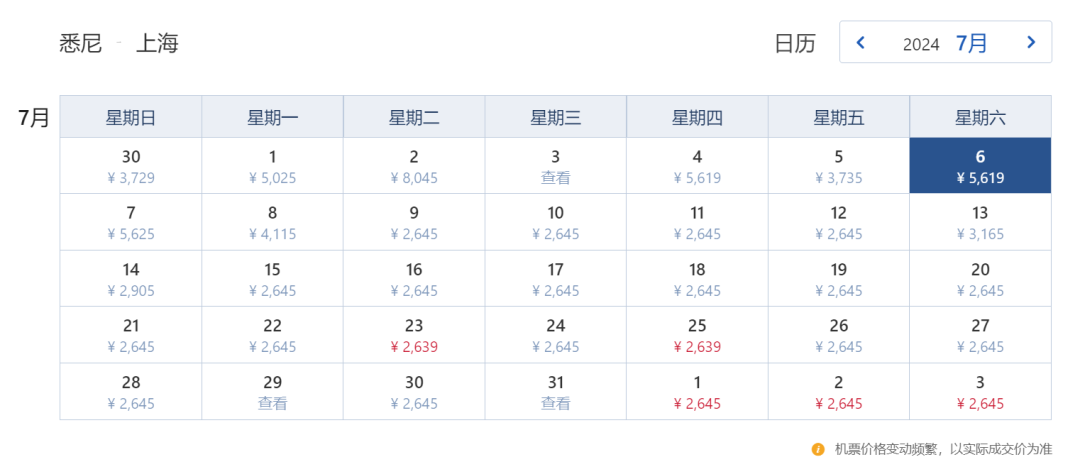Click the 星期六 column header
The height and width of the screenshot is (462, 1080).
coord(980,117)
